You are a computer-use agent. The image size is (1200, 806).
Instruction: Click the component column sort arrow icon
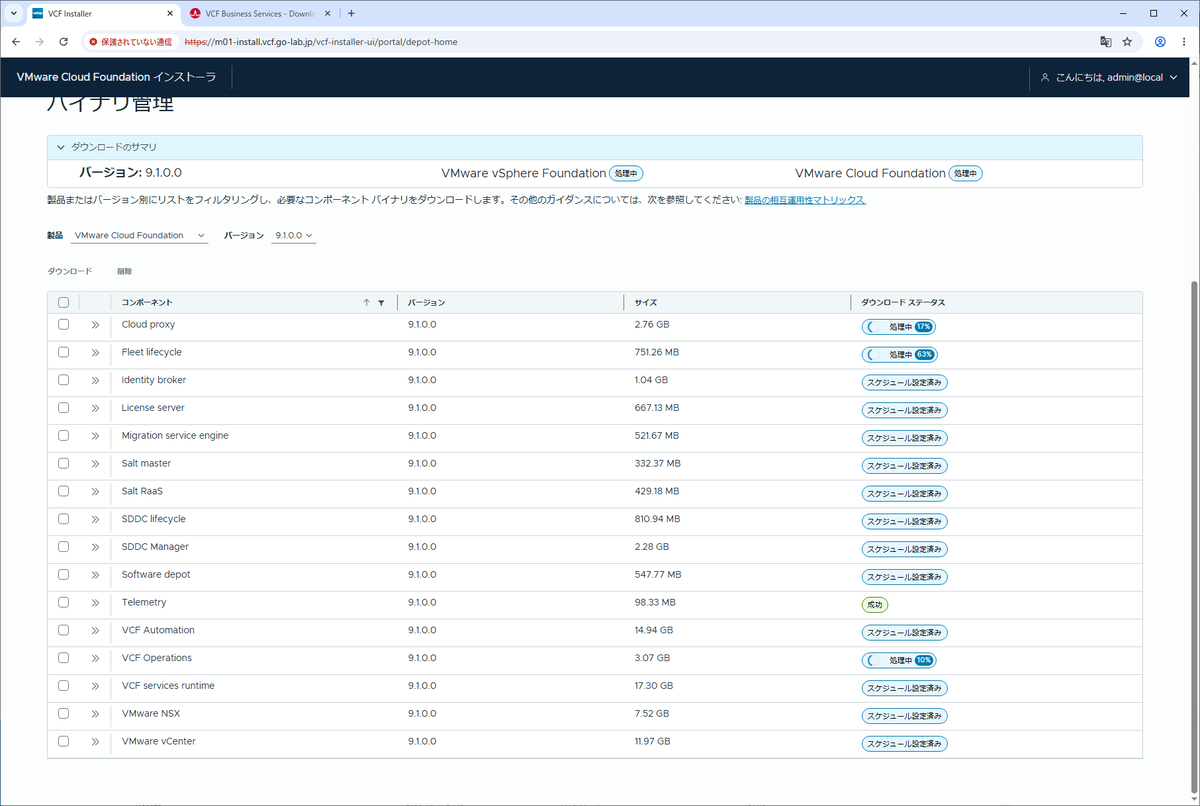(x=367, y=302)
